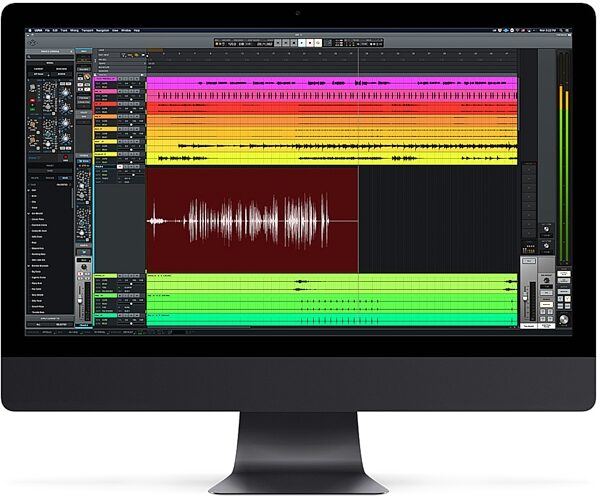The height and width of the screenshot is (499, 600).
Task: Click the magenta audio clip in top track
Action: click(x=332, y=83)
